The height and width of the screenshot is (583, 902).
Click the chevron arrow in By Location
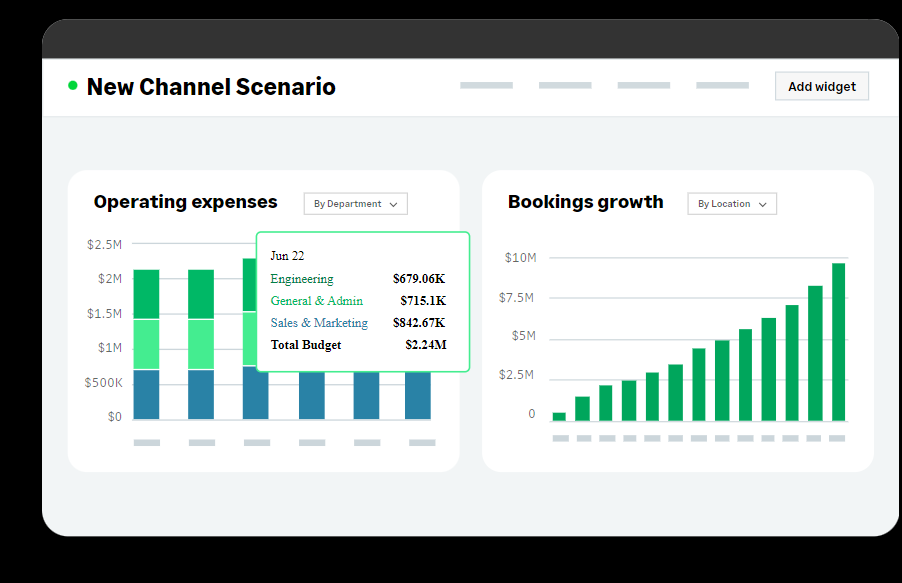(x=763, y=204)
